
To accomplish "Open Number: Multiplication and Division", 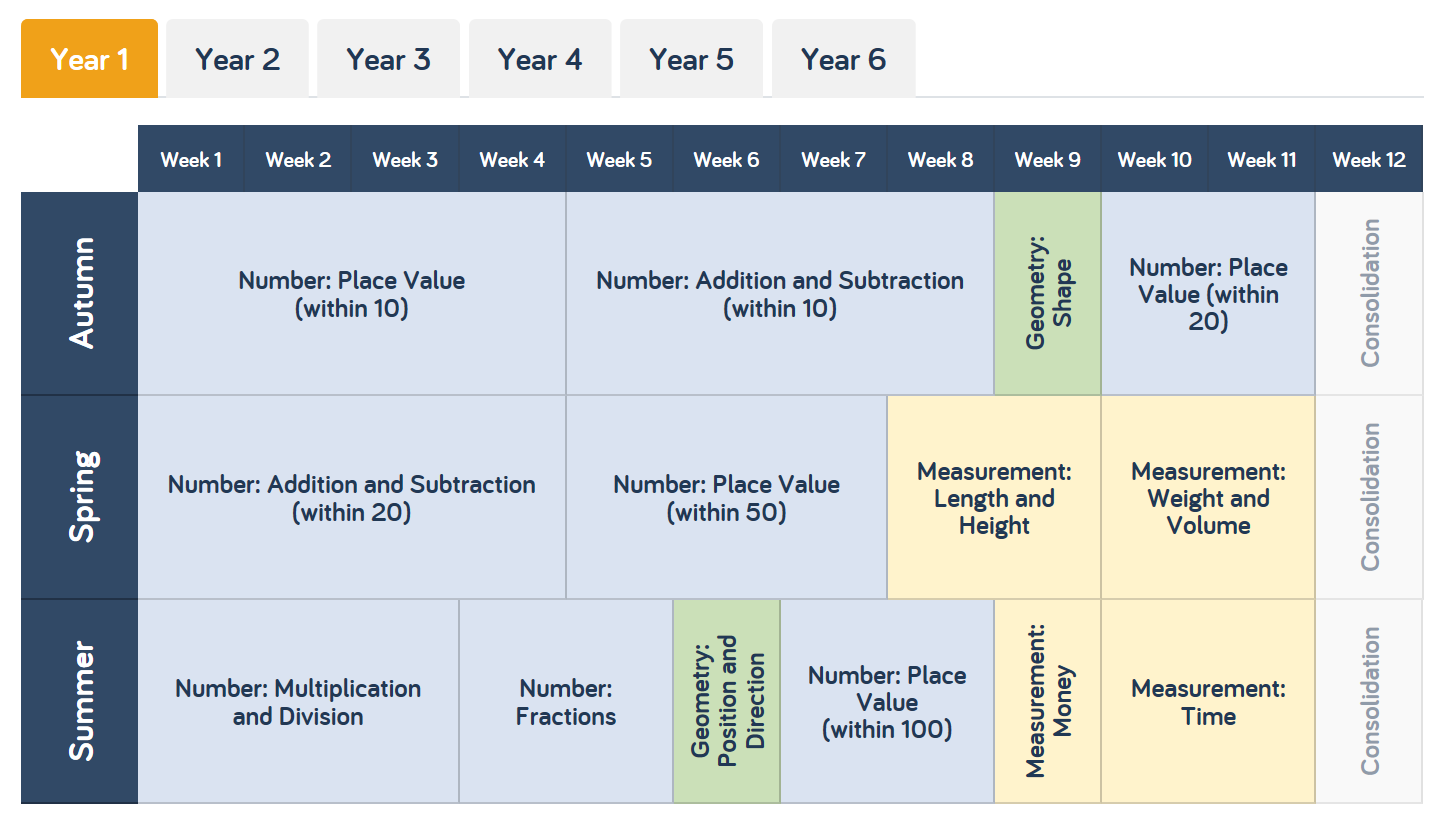I will point(298,702).
